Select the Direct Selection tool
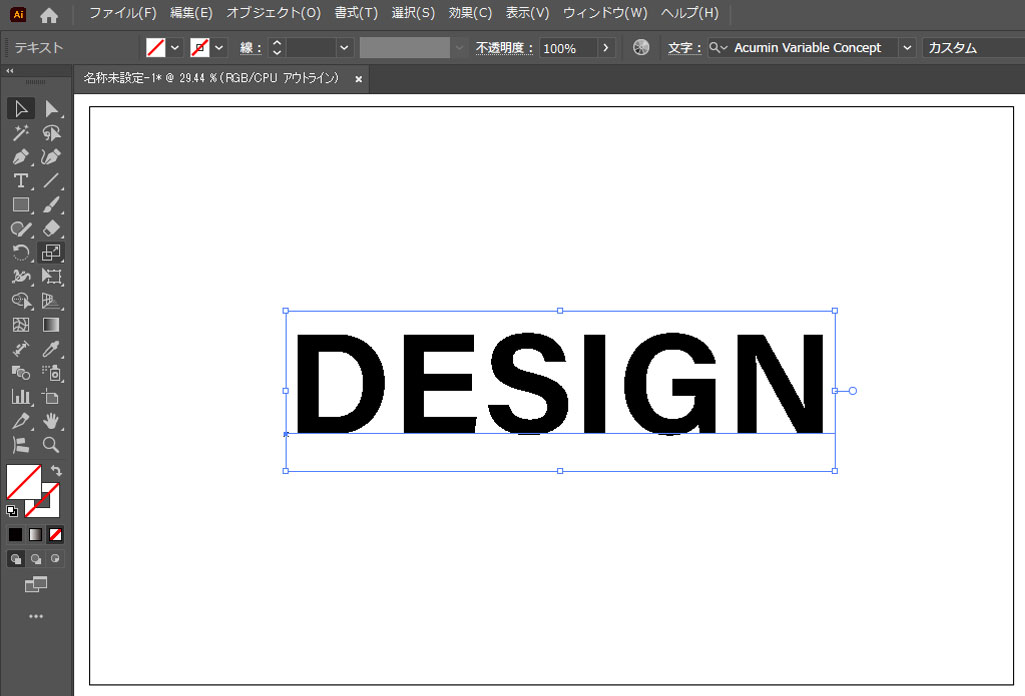 coord(52,109)
